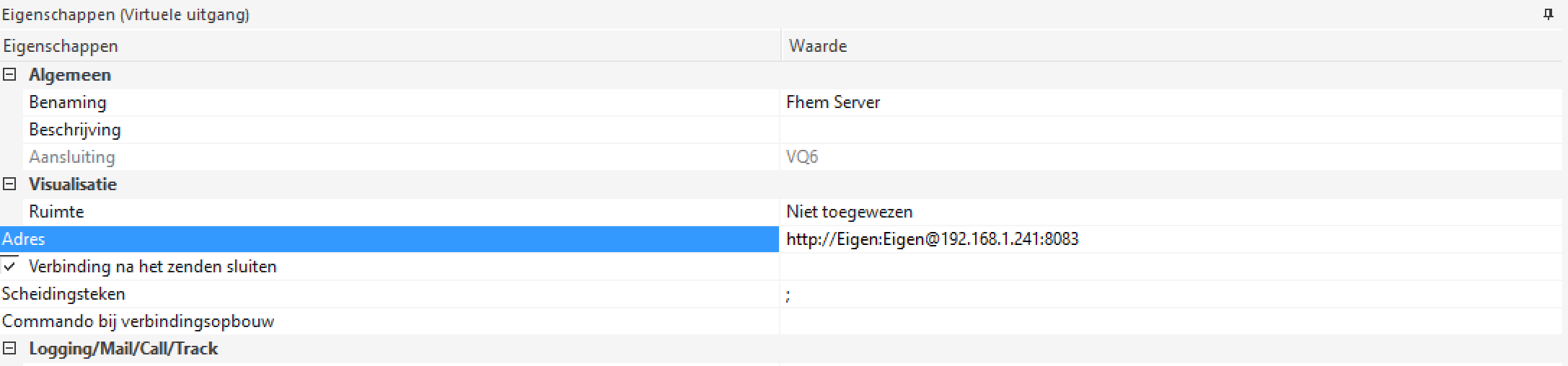Screen dimensions: 1568x366
Task: Collapse the Algemeen section
Action: [9, 75]
